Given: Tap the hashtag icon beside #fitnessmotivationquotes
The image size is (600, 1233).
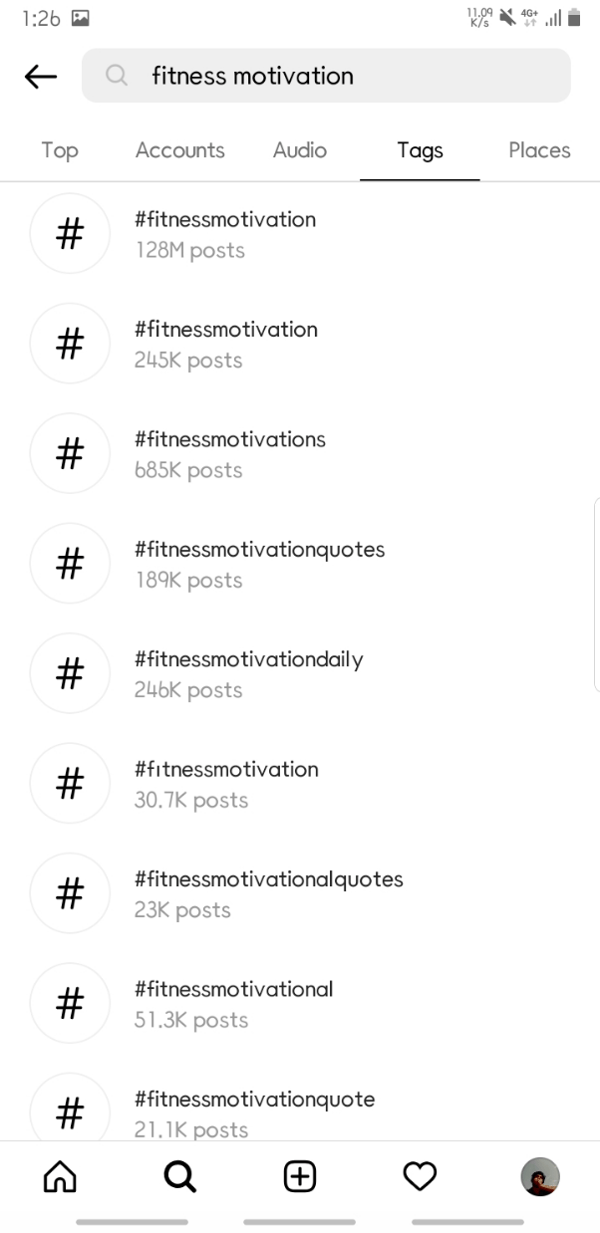Looking at the screenshot, I should tap(70, 563).
